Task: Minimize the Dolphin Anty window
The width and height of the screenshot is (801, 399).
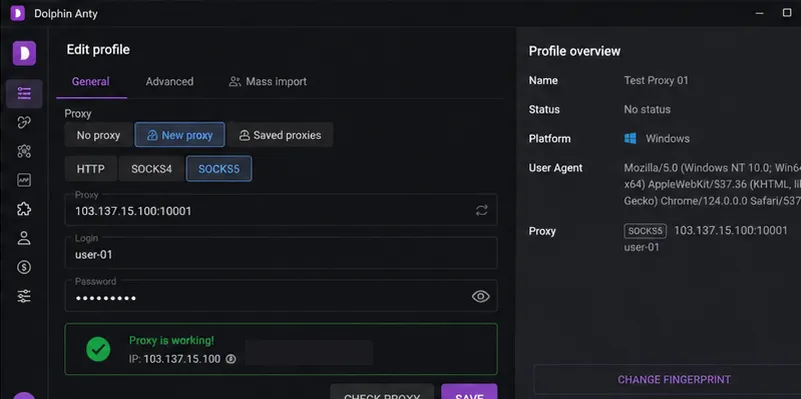Action: coord(760,13)
